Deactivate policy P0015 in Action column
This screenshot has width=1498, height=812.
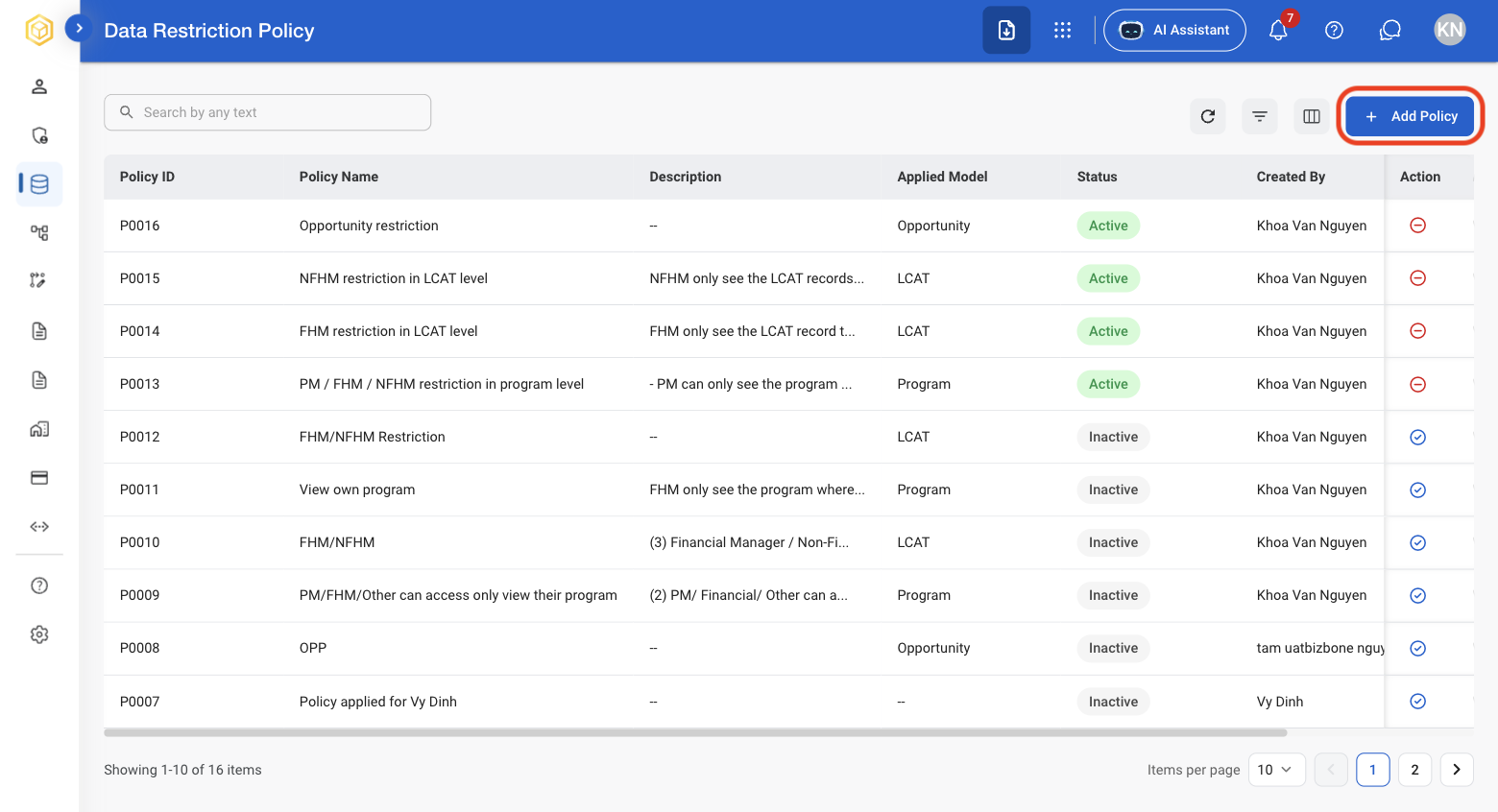[x=1417, y=278]
